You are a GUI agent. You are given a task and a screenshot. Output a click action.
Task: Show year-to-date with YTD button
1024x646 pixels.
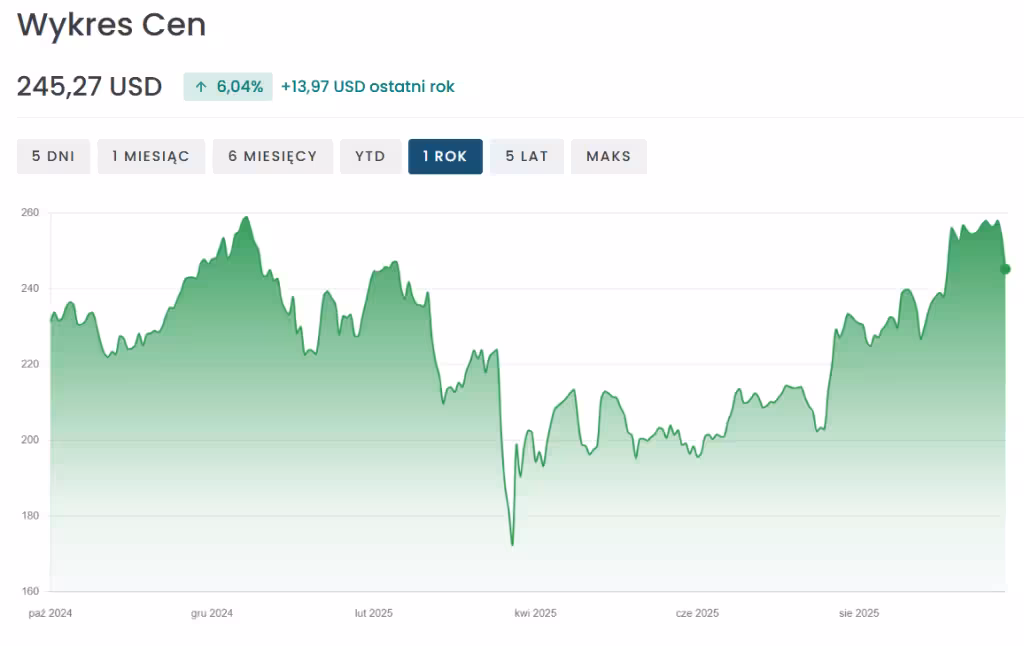370,156
